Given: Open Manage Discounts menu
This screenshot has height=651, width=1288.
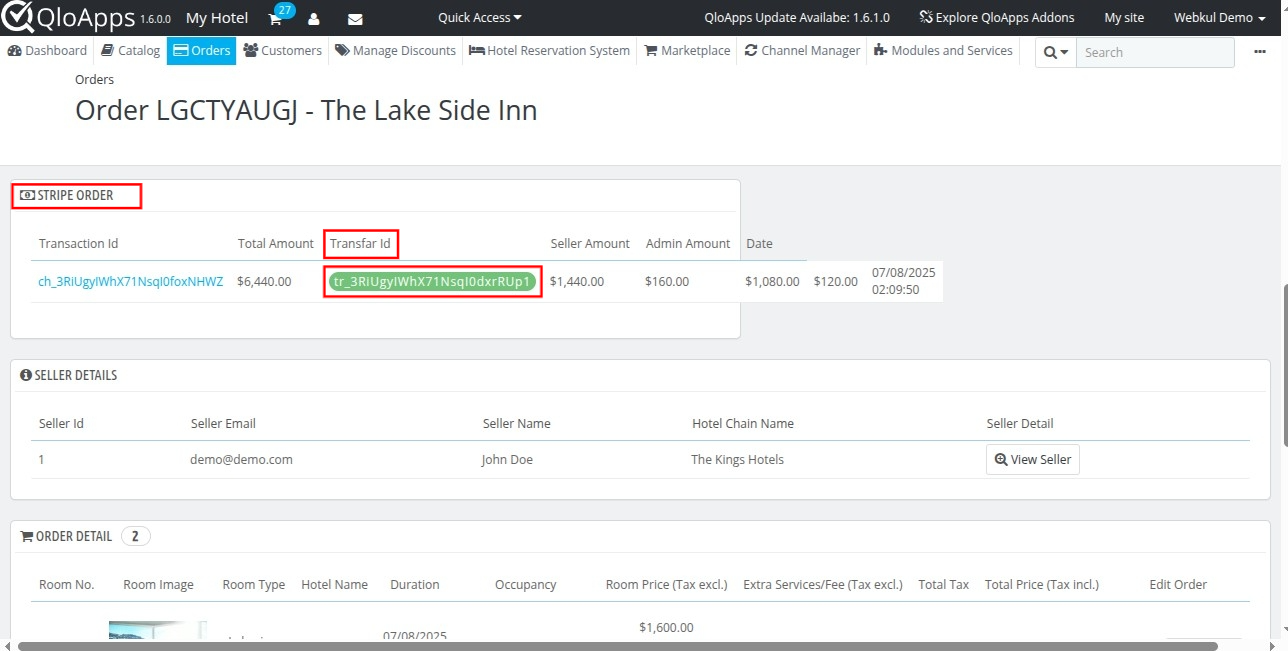Looking at the screenshot, I should (395, 50).
